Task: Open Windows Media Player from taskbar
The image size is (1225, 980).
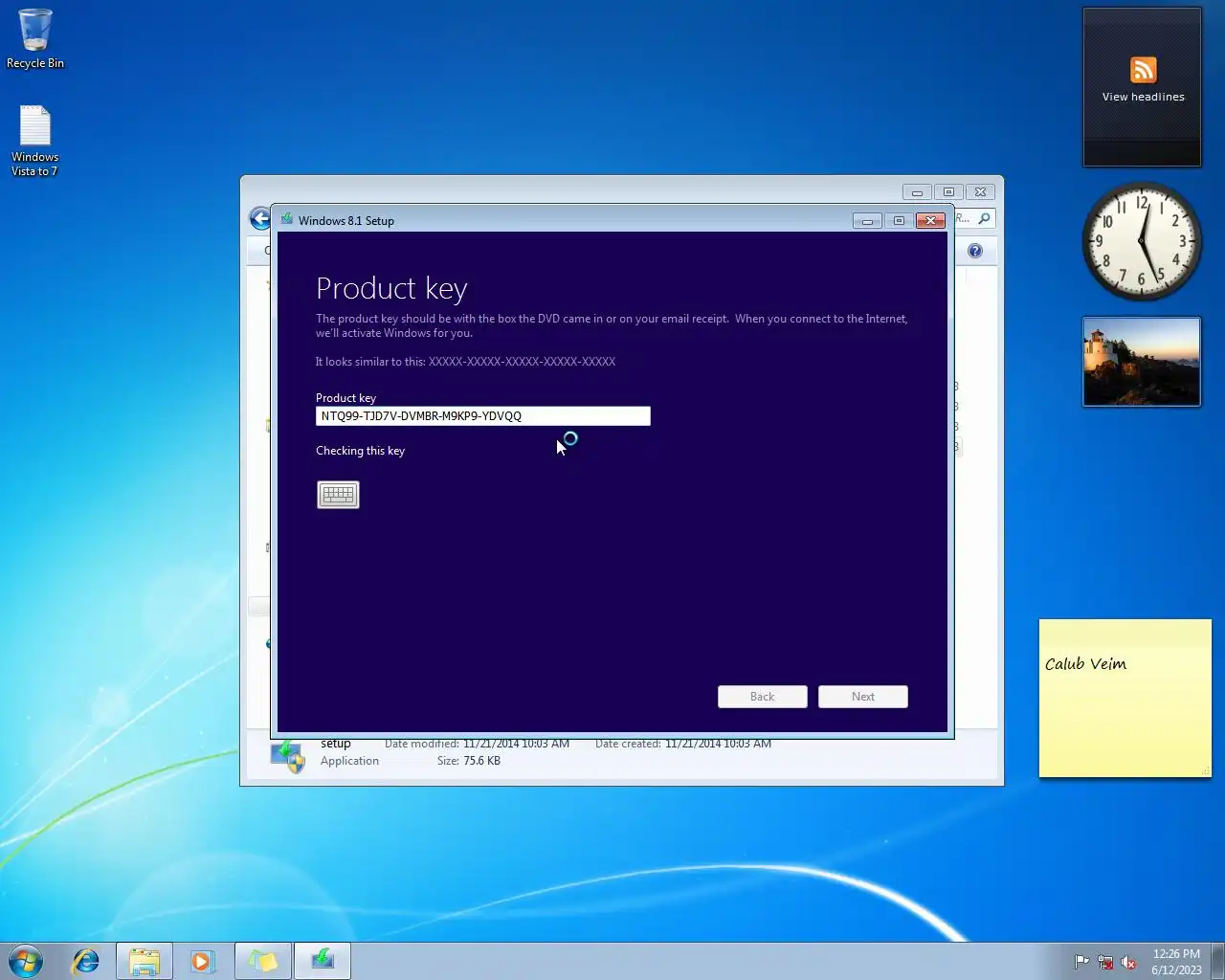Action: point(202,961)
